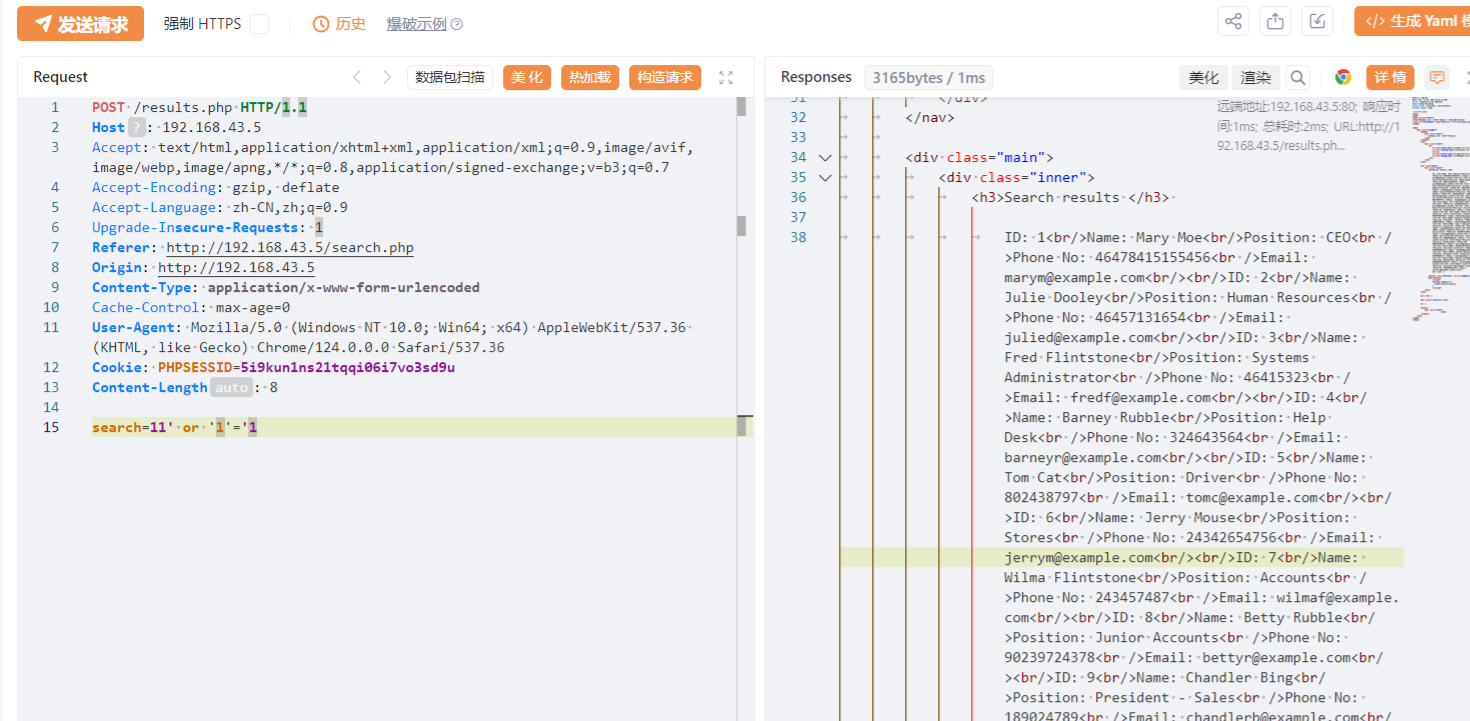The image size is (1470, 721).
Task: Collapse the div class="inner" fold at line 35
Action: pyautogui.click(x=825, y=177)
